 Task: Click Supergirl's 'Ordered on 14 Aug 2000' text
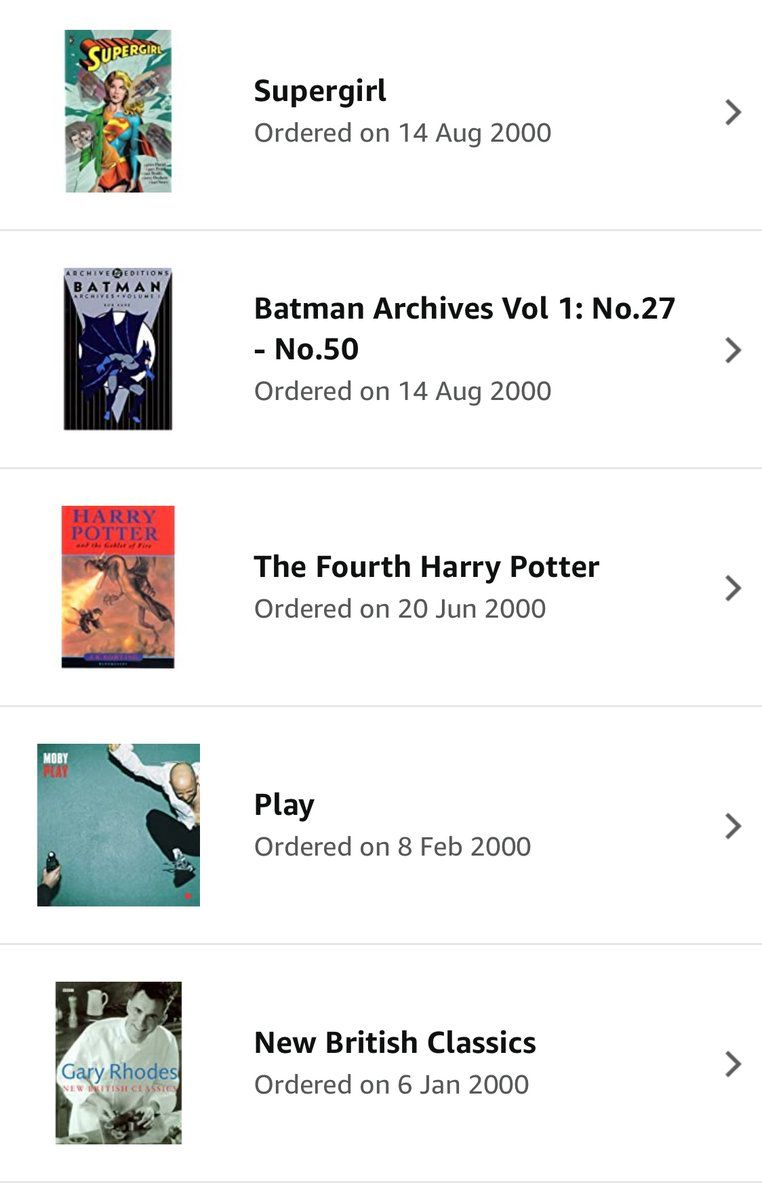coord(402,133)
